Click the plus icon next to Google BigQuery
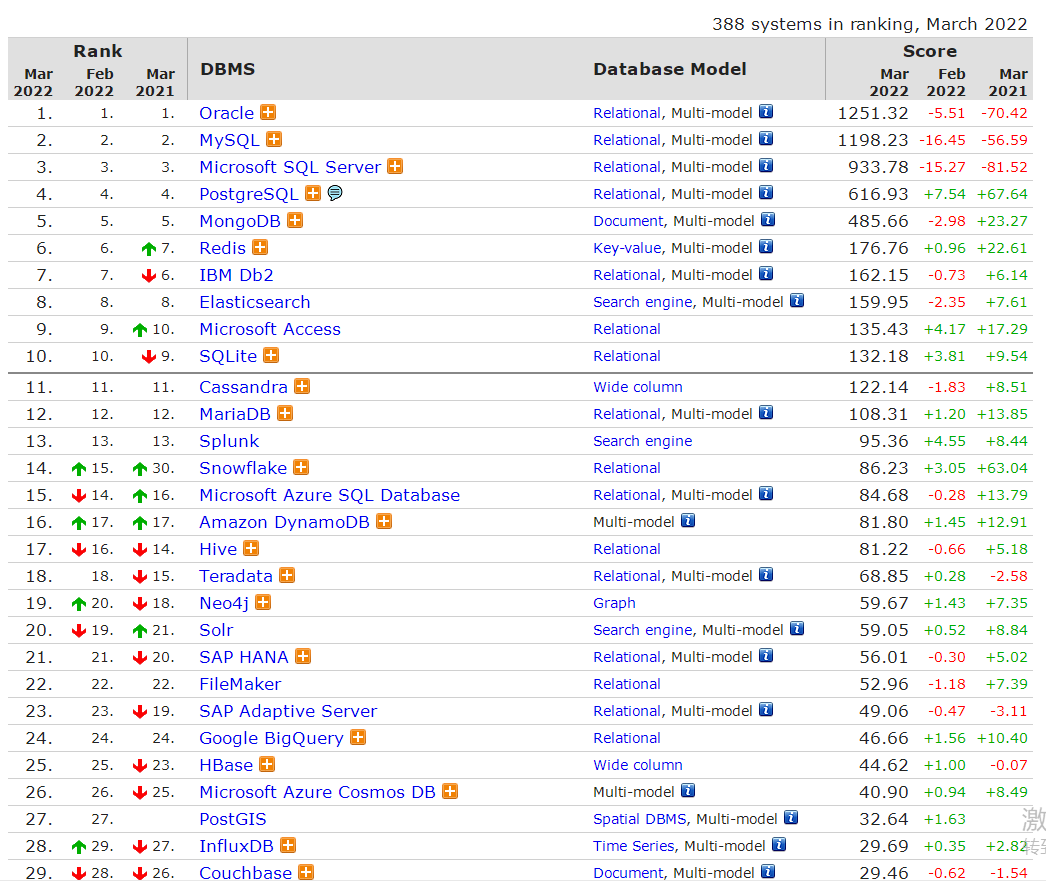Viewport: 1046px width, 881px height. pos(358,738)
